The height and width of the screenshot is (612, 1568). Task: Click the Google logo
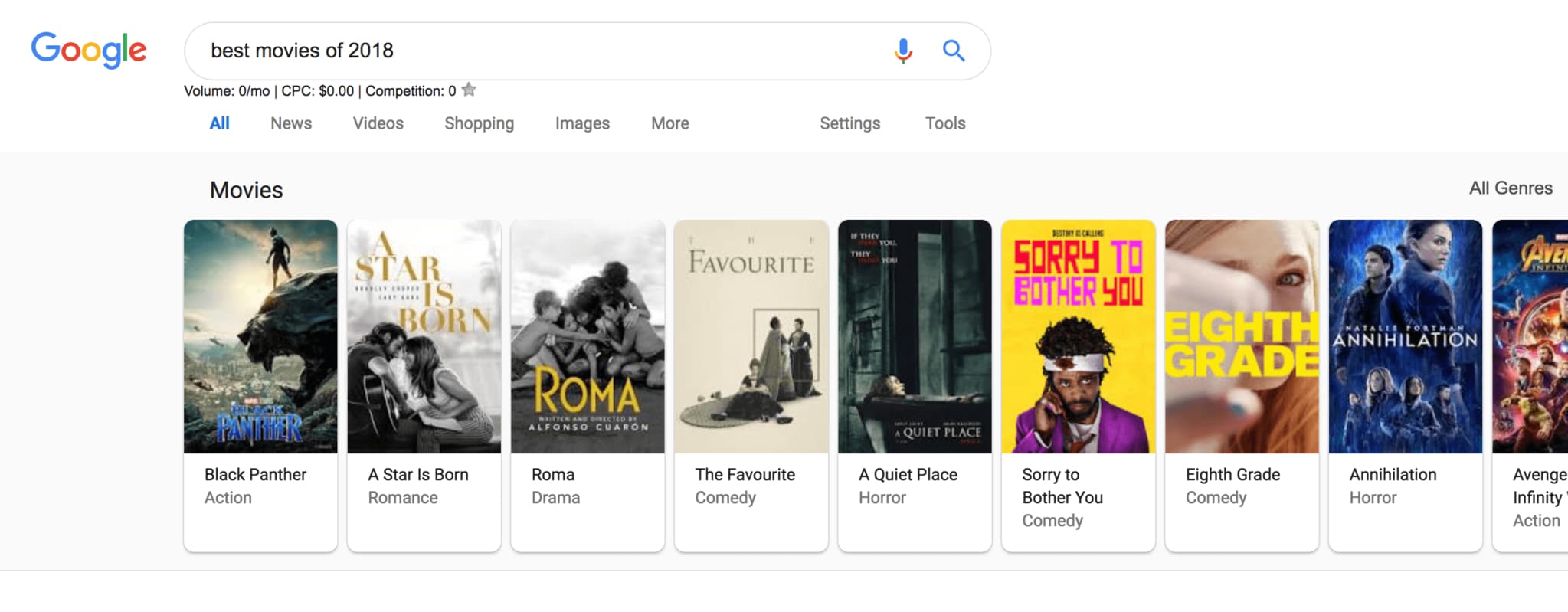tap(89, 50)
